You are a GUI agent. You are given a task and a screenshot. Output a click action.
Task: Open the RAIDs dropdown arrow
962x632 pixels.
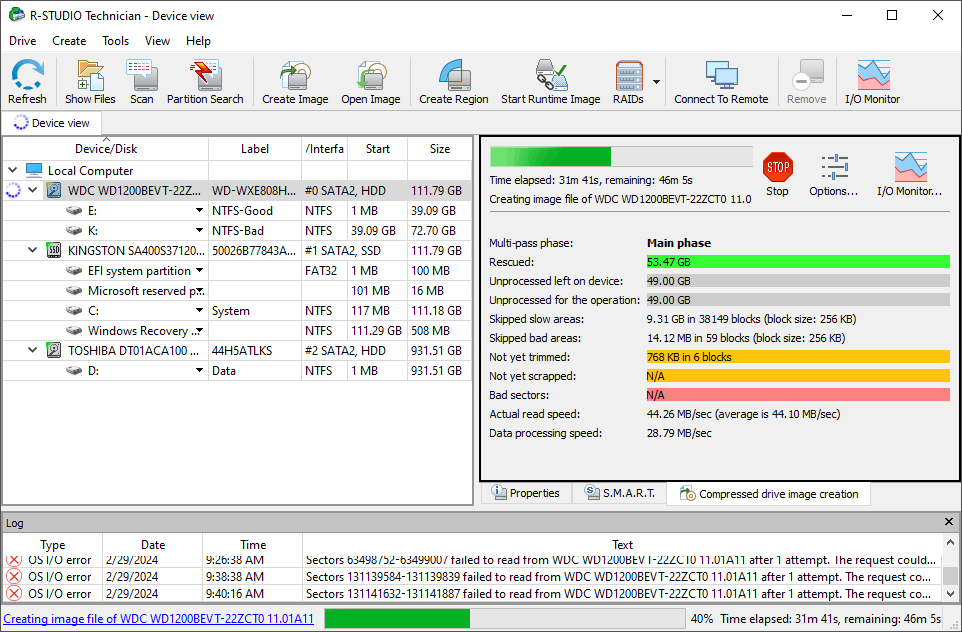(x=656, y=82)
